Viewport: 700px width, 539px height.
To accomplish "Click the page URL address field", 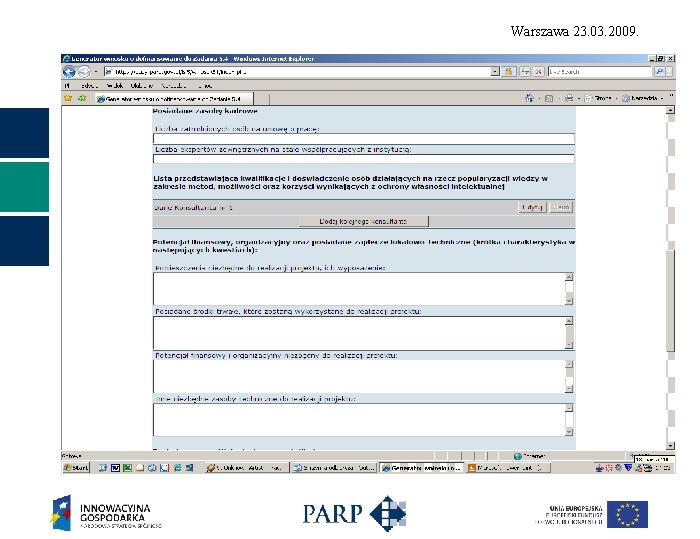I will (297, 71).
